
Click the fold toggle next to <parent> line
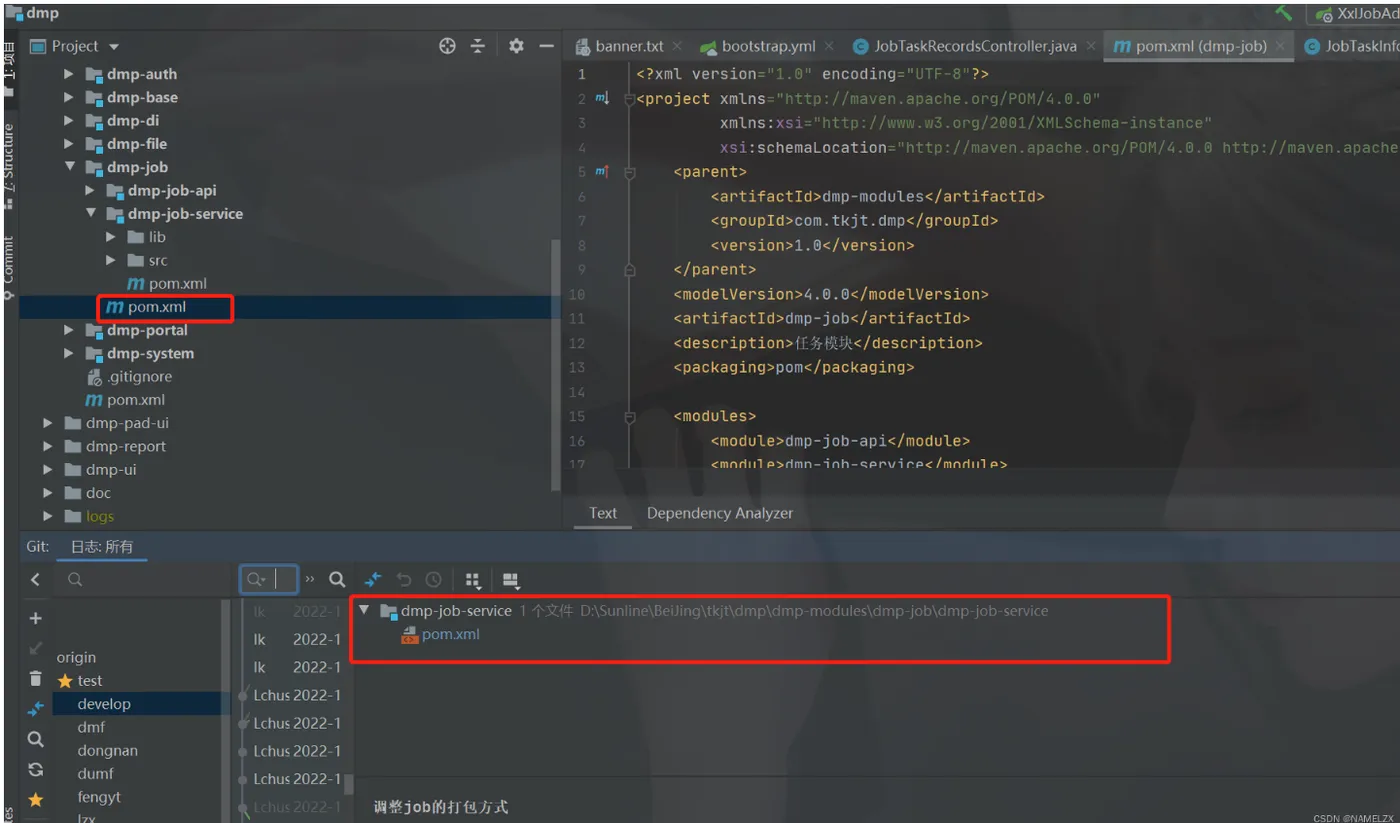(630, 172)
